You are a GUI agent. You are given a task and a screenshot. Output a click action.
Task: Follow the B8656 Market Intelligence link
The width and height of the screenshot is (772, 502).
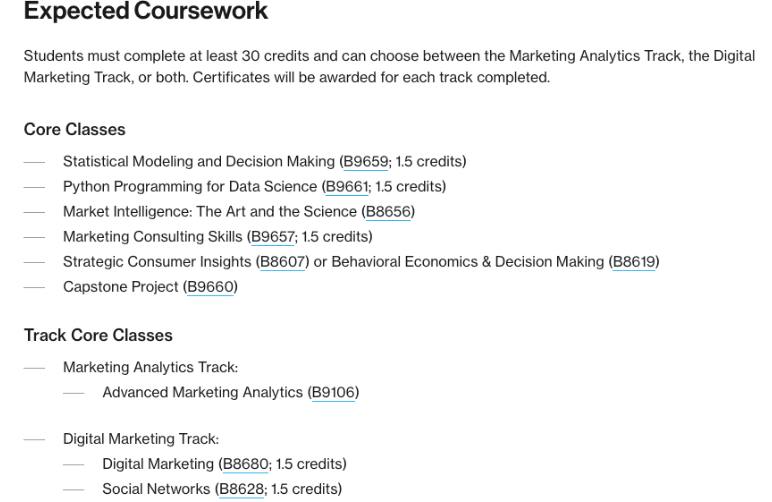coord(388,211)
